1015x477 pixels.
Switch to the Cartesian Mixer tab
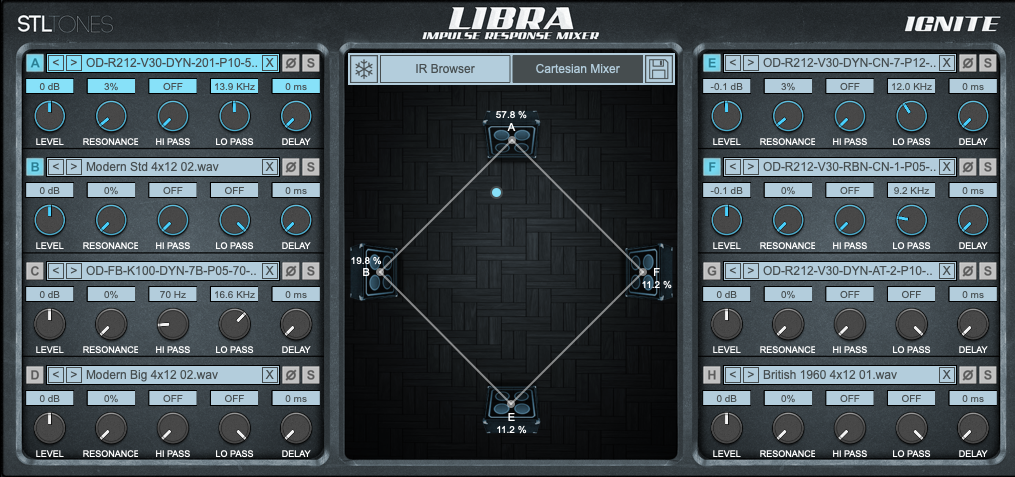pyautogui.click(x=577, y=69)
